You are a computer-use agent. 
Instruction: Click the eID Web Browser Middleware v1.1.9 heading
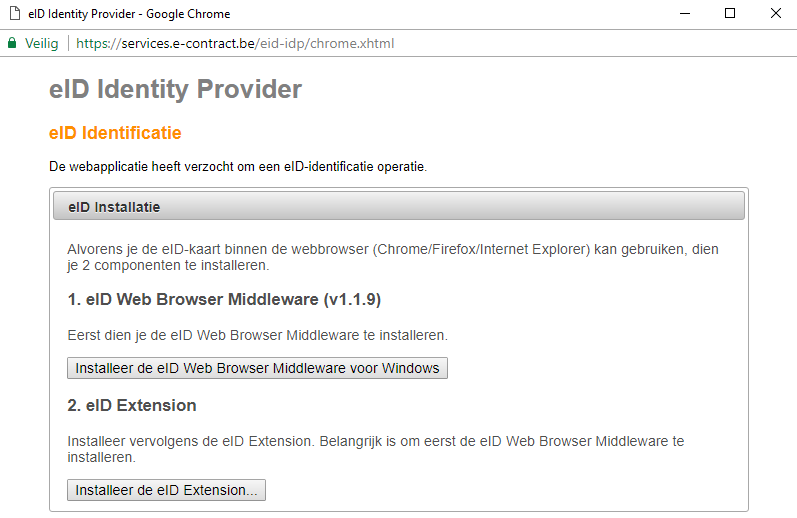point(224,299)
